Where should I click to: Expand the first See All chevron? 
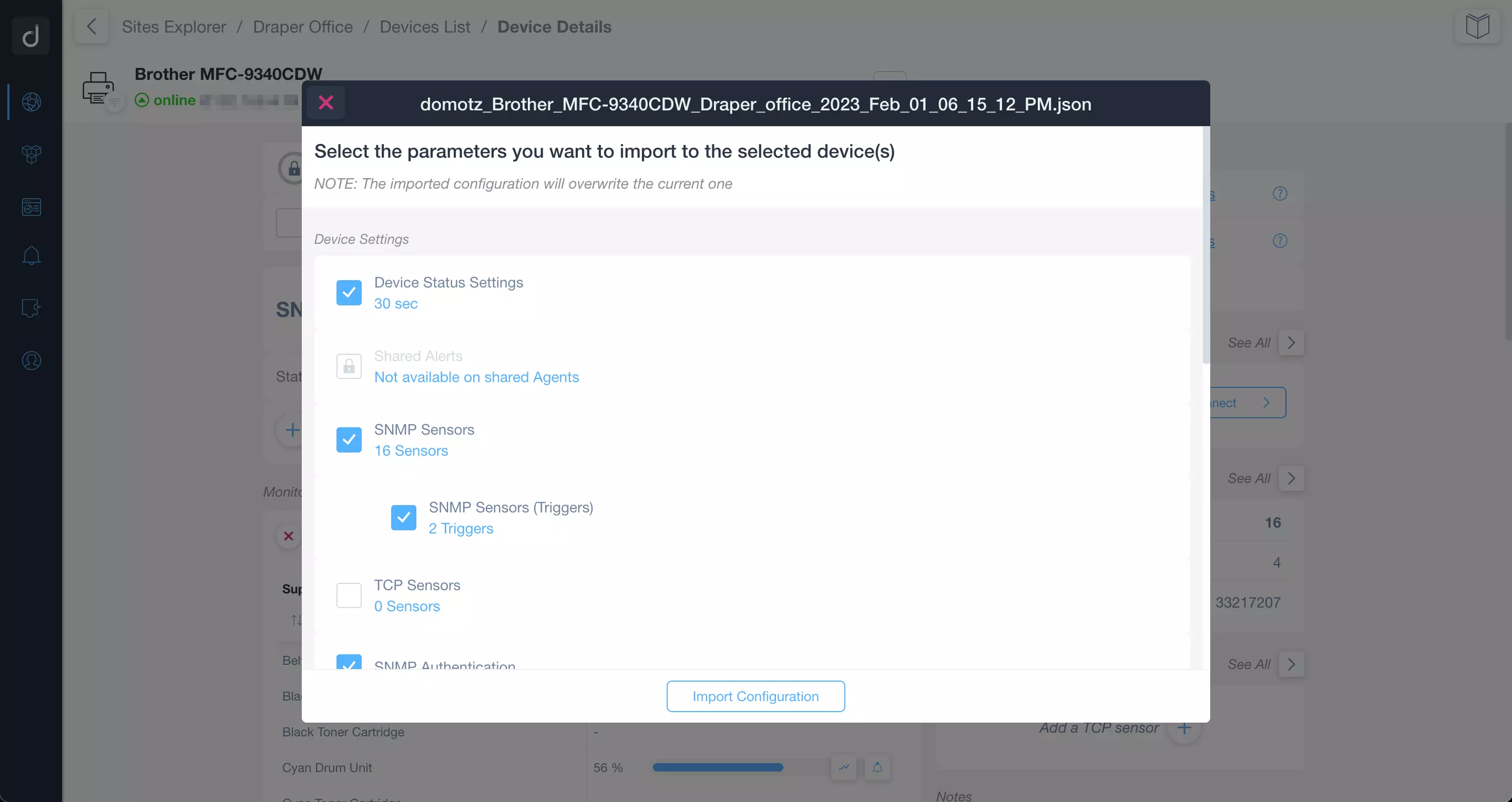tap(1291, 343)
